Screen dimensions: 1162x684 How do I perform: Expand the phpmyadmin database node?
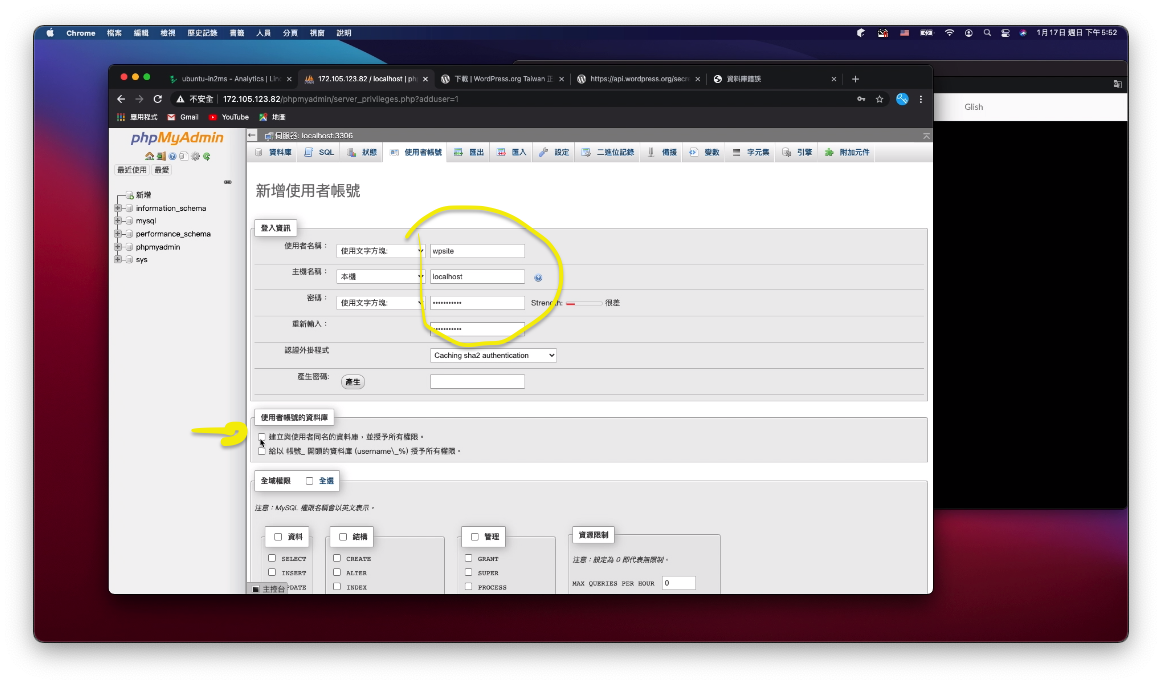[x=118, y=247]
